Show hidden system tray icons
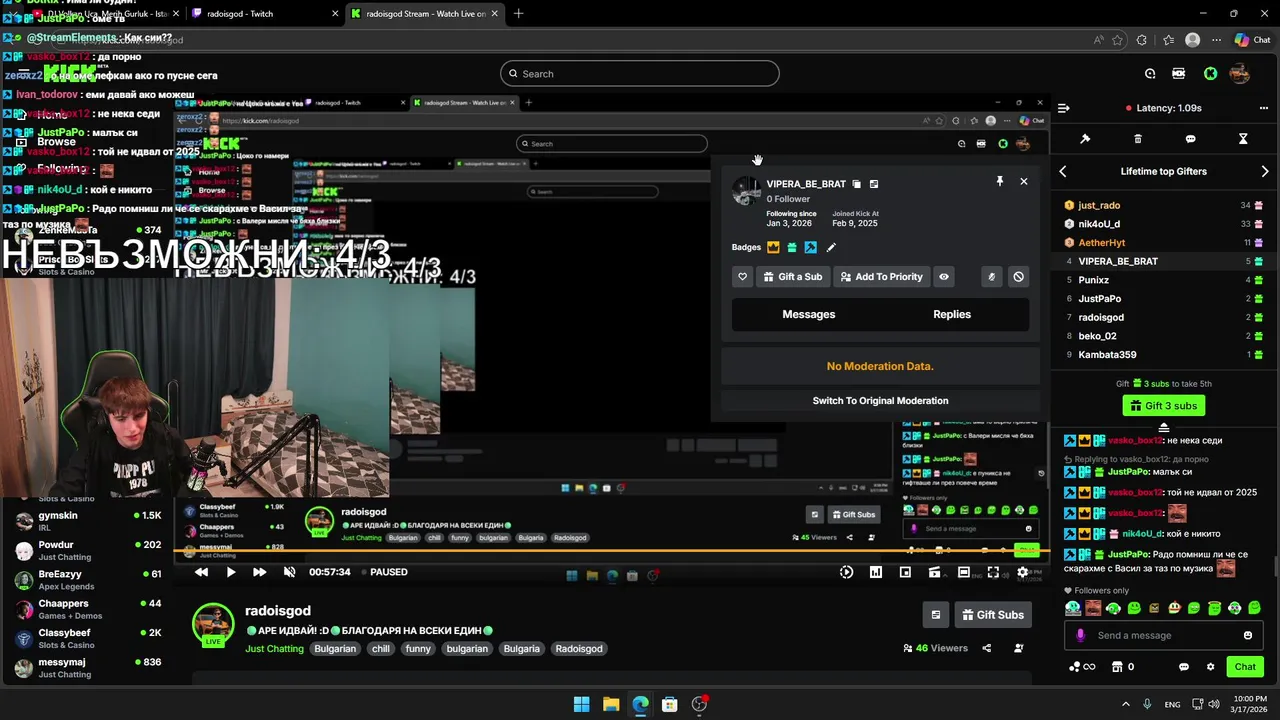1280x720 pixels. coord(1126,704)
